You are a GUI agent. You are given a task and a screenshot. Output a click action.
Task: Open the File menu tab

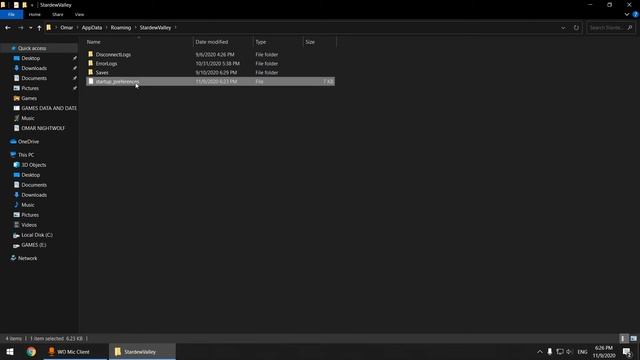click(11, 14)
